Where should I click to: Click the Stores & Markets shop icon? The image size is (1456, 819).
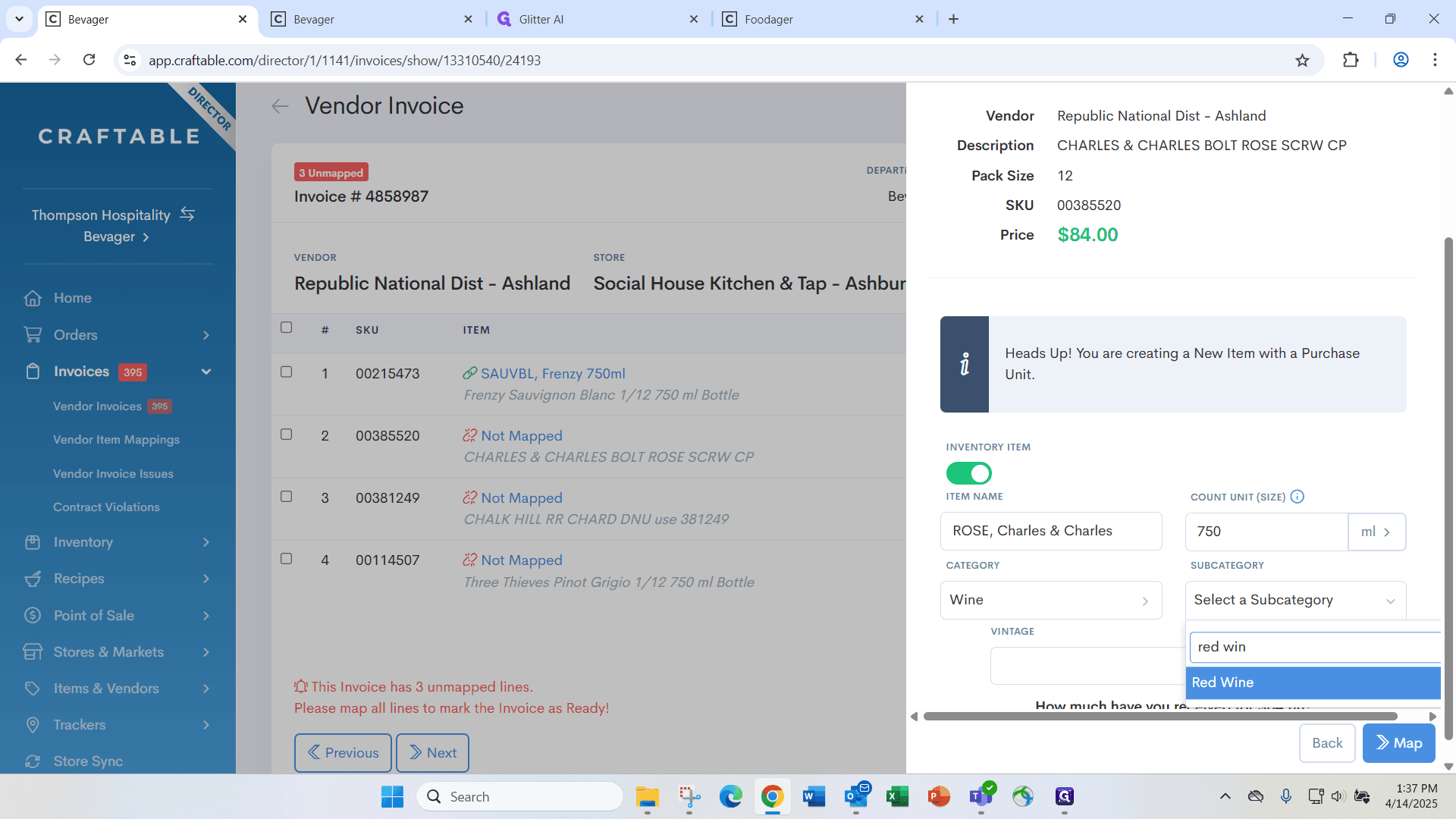[x=33, y=651]
